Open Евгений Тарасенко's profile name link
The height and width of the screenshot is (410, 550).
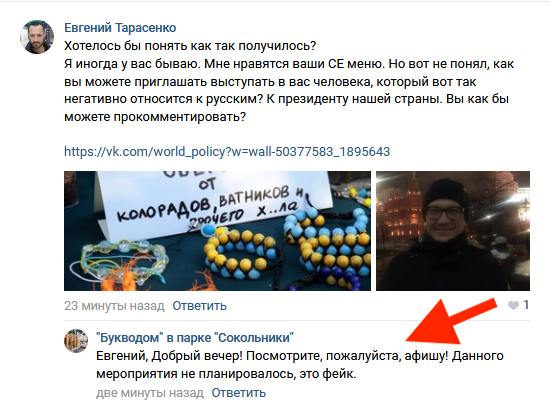(x=120, y=28)
